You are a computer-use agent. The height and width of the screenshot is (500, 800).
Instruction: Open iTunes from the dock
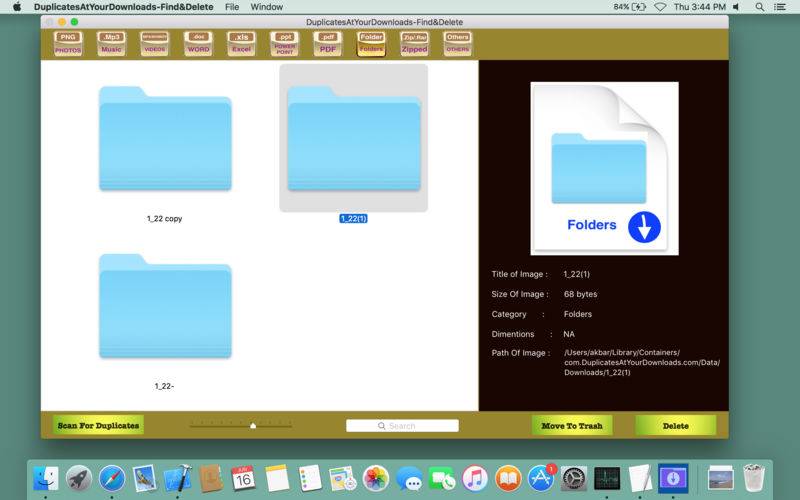[475, 479]
